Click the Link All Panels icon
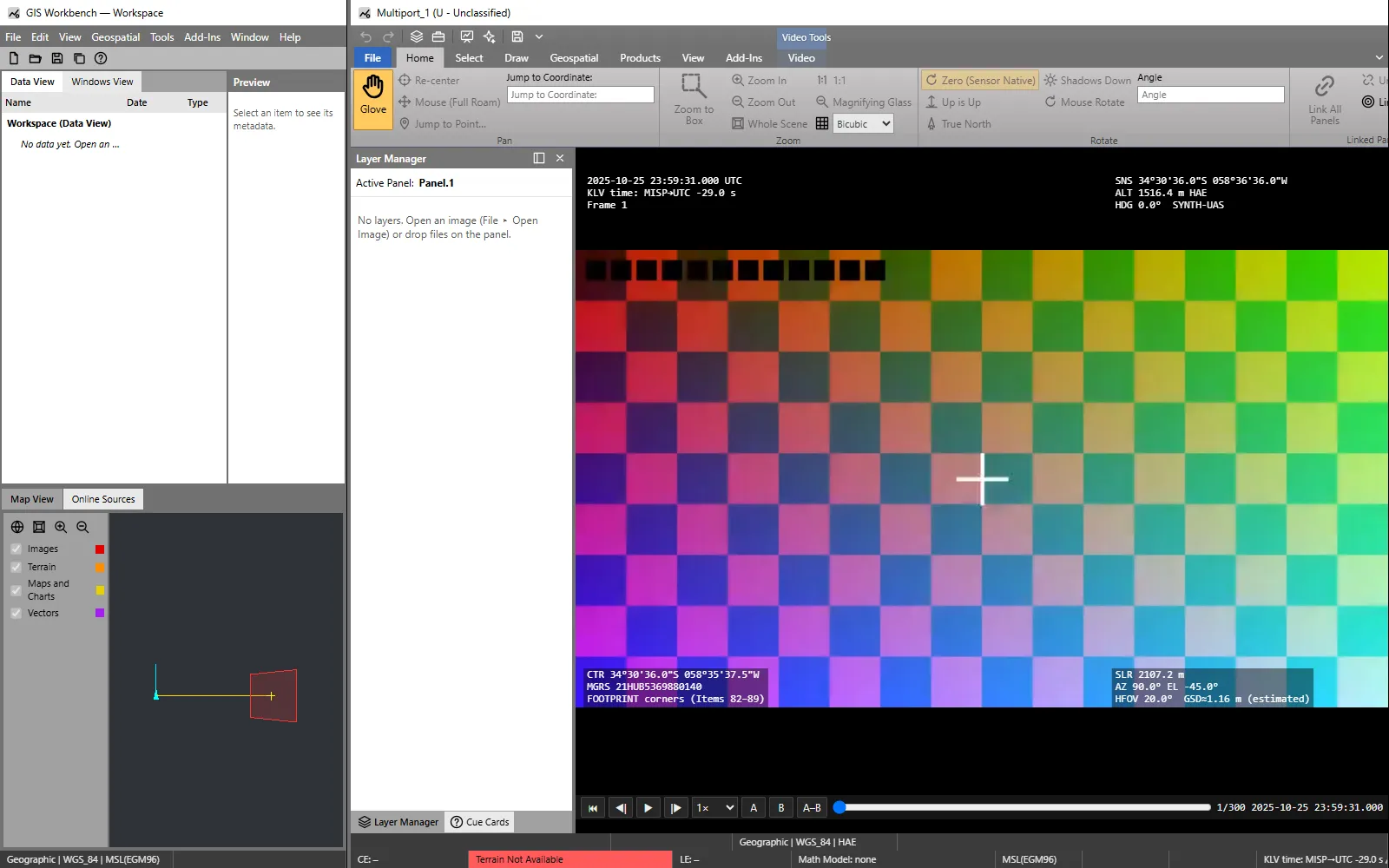 click(1324, 87)
